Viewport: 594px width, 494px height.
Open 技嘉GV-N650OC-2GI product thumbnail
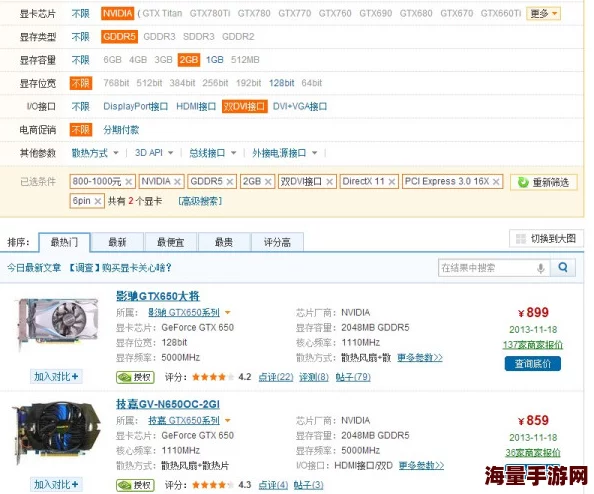click(x=57, y=433)
